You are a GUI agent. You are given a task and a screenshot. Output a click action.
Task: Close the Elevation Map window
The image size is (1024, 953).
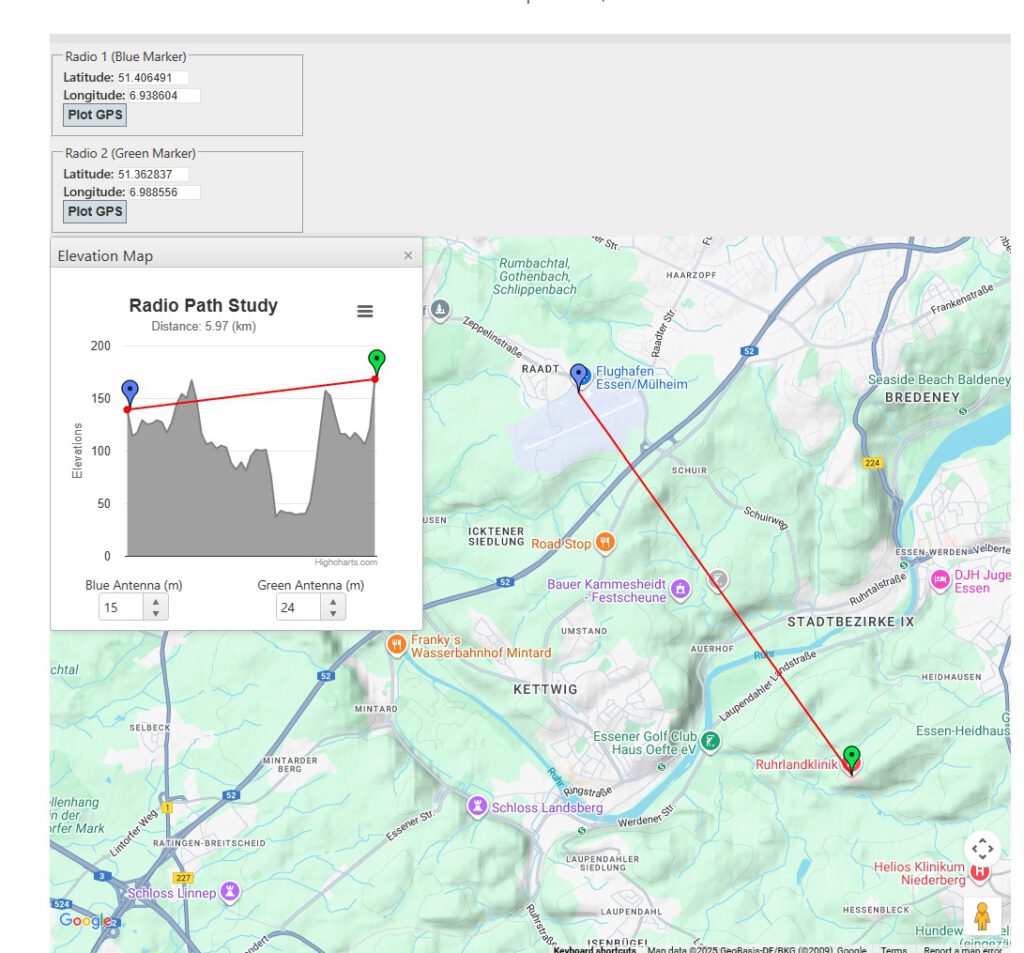click(408, 256)
